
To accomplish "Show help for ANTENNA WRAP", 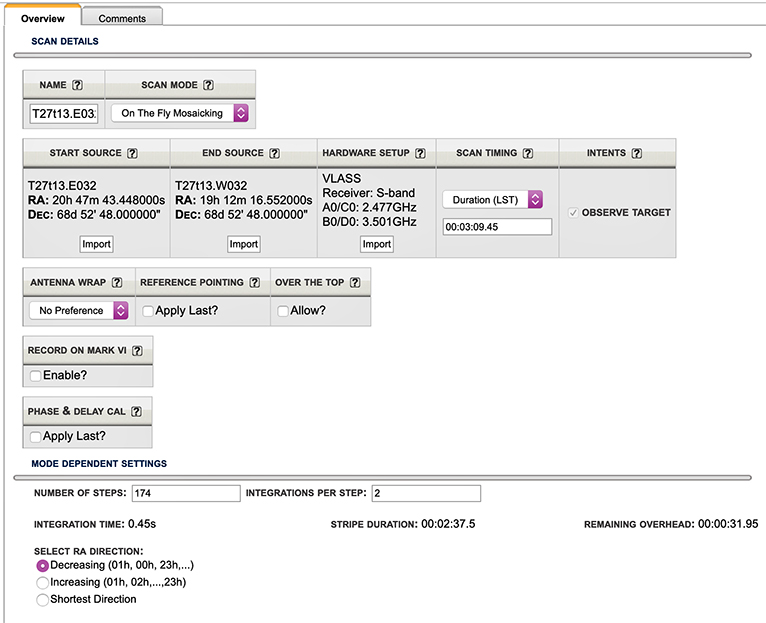I will (x=116, y=283).
